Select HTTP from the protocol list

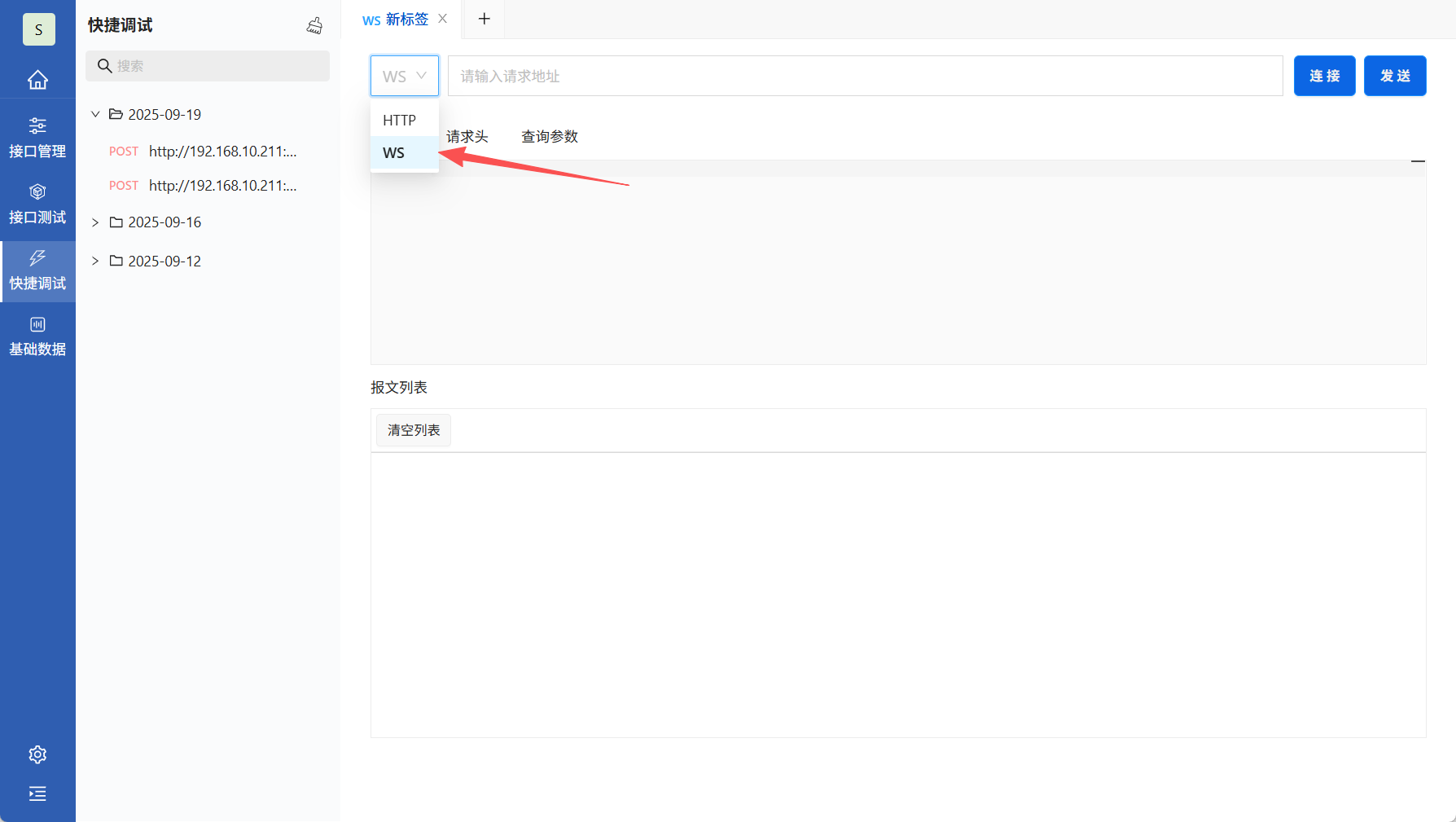pos(401,120)
